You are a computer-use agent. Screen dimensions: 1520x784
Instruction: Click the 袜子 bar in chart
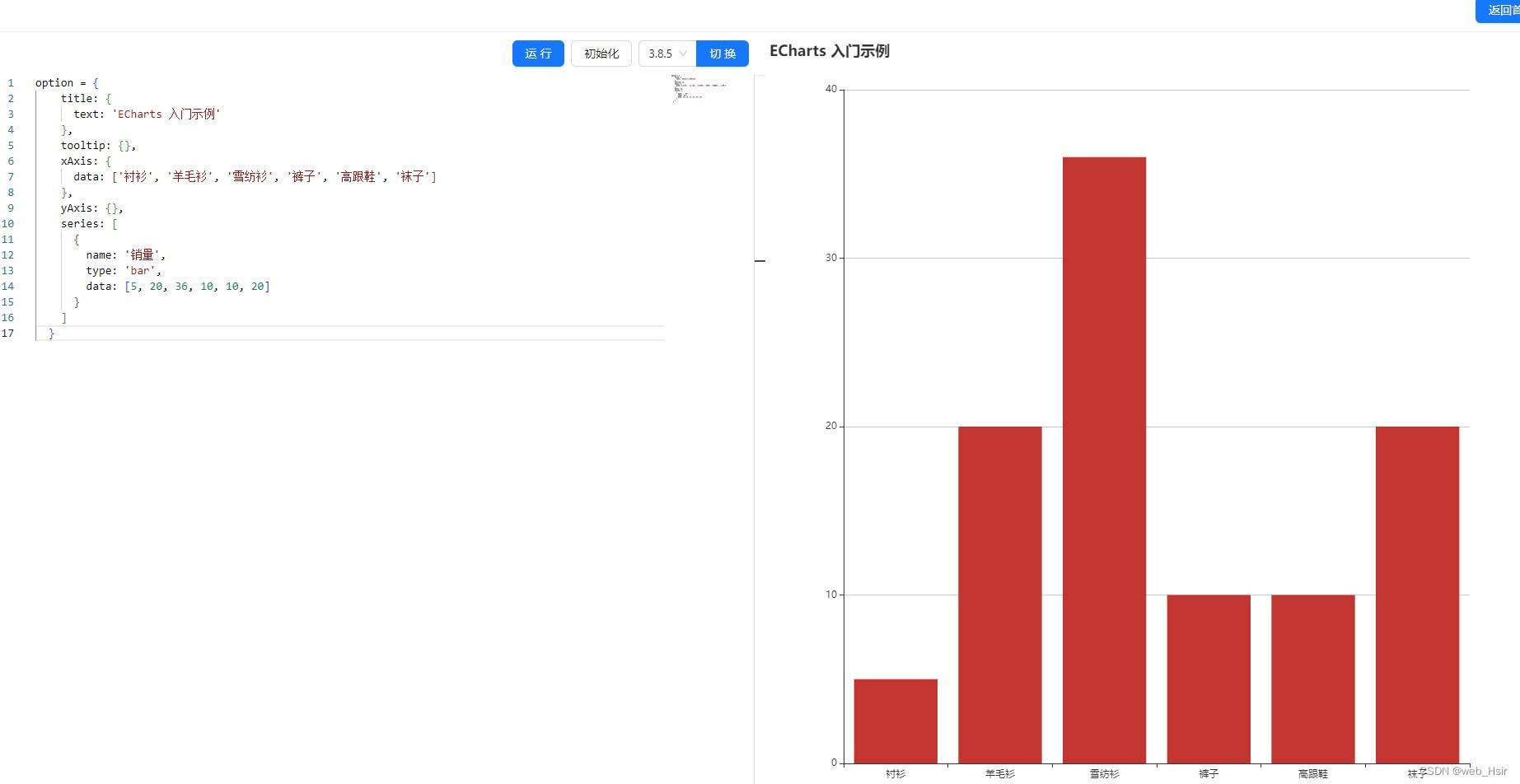(x=1417, y=595)
